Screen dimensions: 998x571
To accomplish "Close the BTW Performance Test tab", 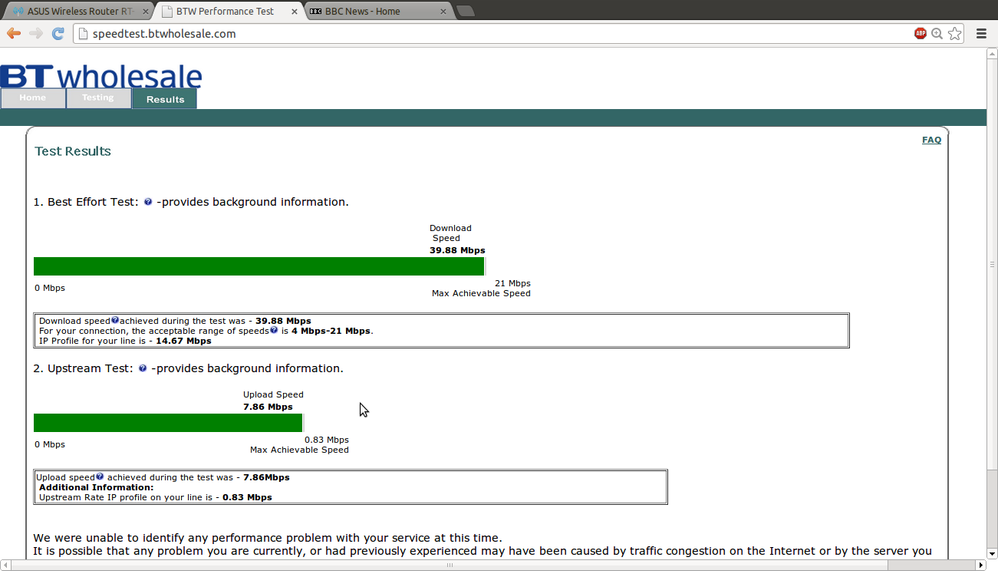I will (x=294, y=11).
